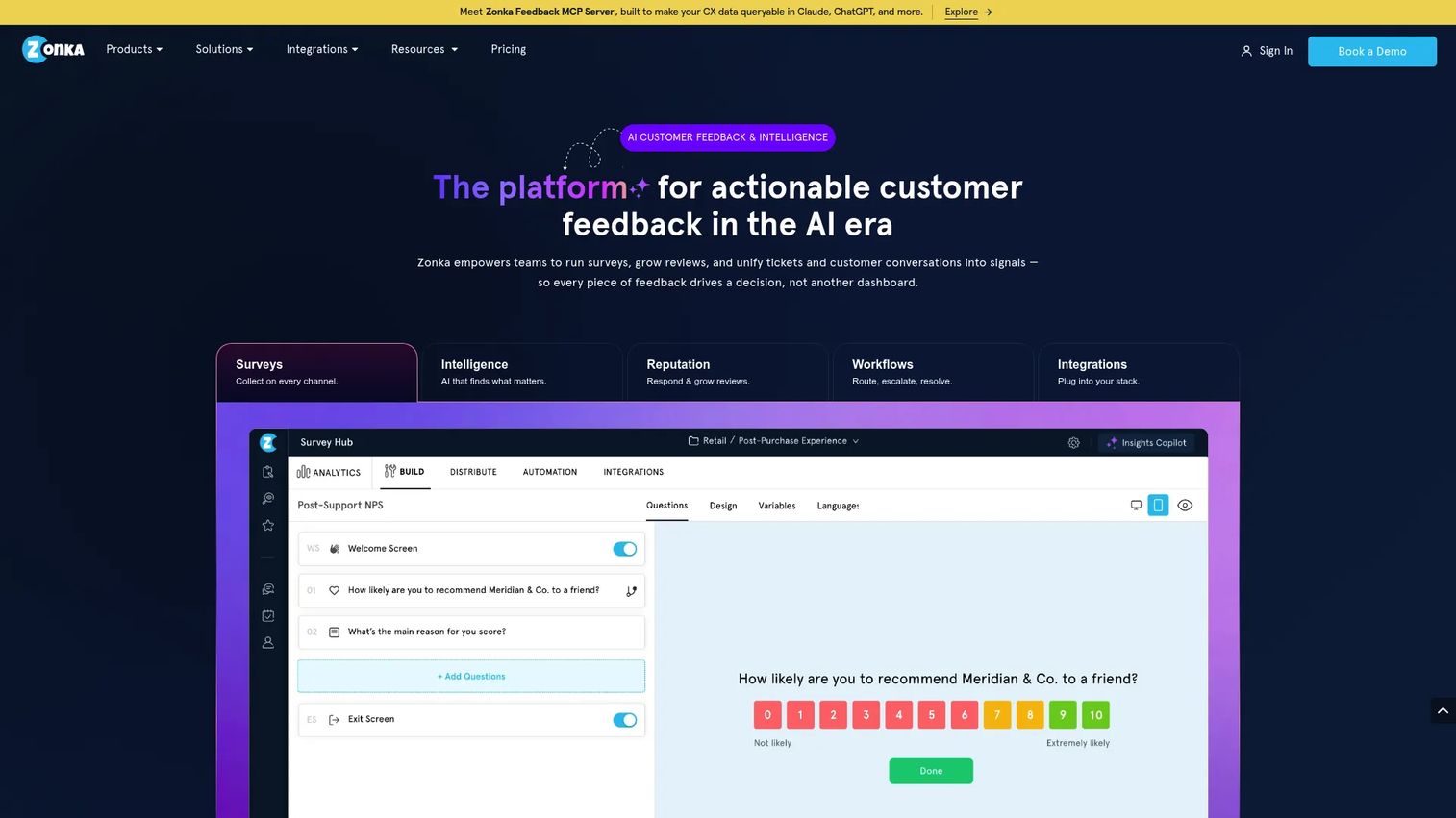Image resolution: width=1456 pixels, height=818 pixels.
Task: Expand the Solutions menu
Action: pos(224,49)
